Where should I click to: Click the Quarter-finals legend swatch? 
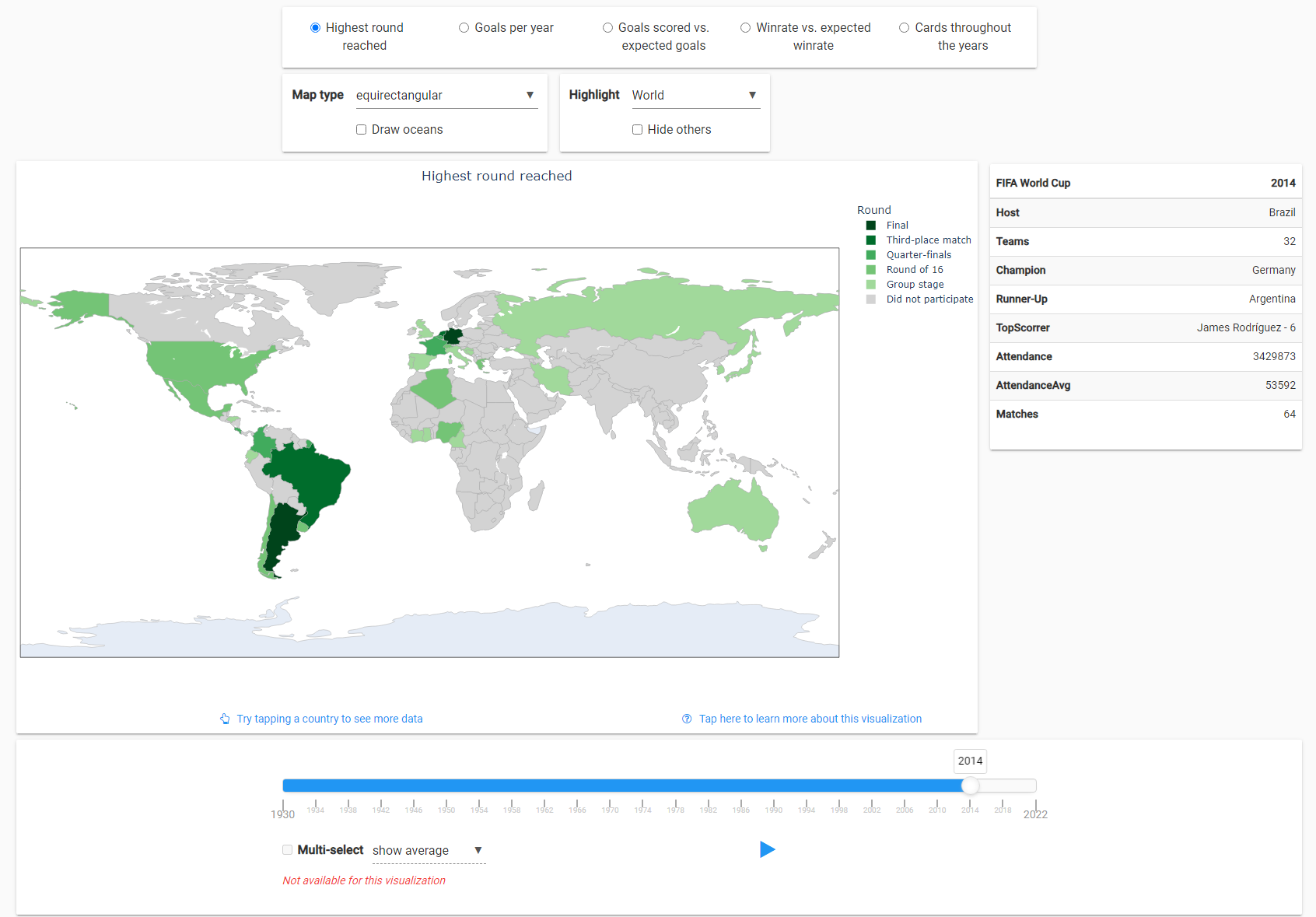coord(871,255)
